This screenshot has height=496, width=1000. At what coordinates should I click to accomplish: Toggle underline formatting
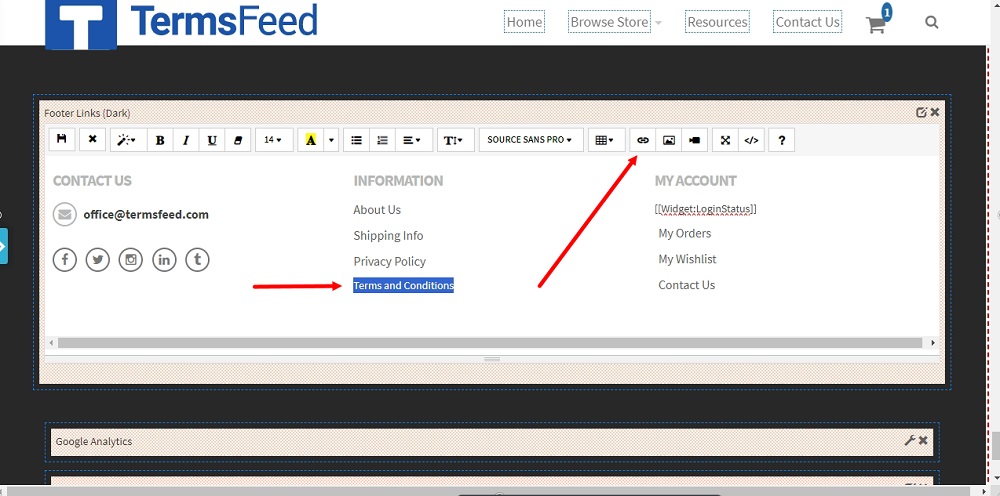(x=212, y=140)
